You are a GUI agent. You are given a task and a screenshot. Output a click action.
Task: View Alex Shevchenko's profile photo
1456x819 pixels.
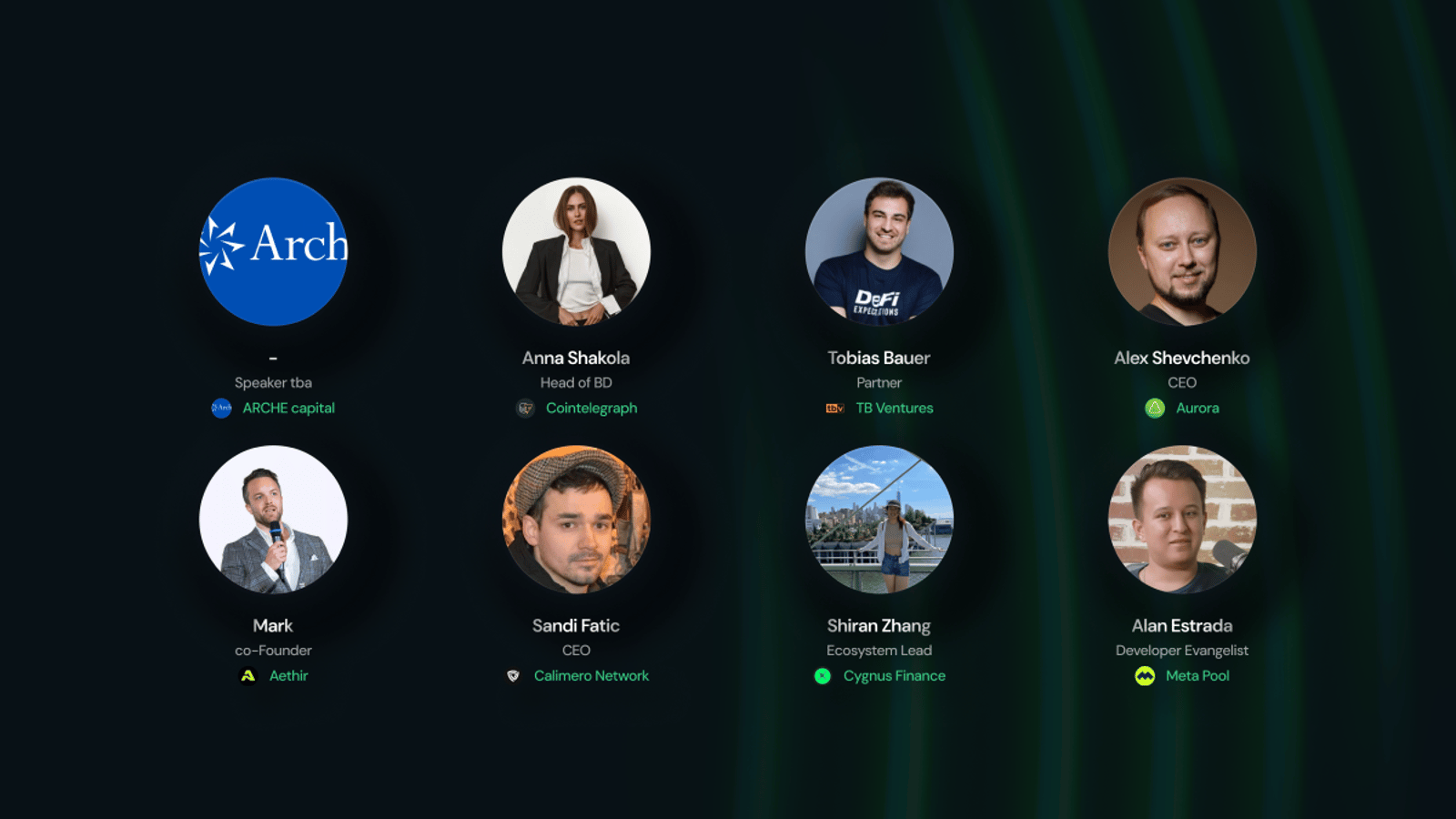1182,251
